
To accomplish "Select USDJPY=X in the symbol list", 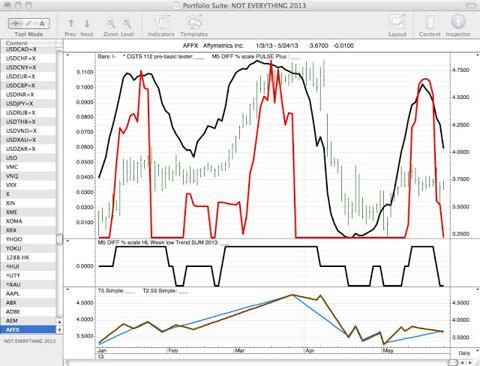I will [x=28, y=104].
